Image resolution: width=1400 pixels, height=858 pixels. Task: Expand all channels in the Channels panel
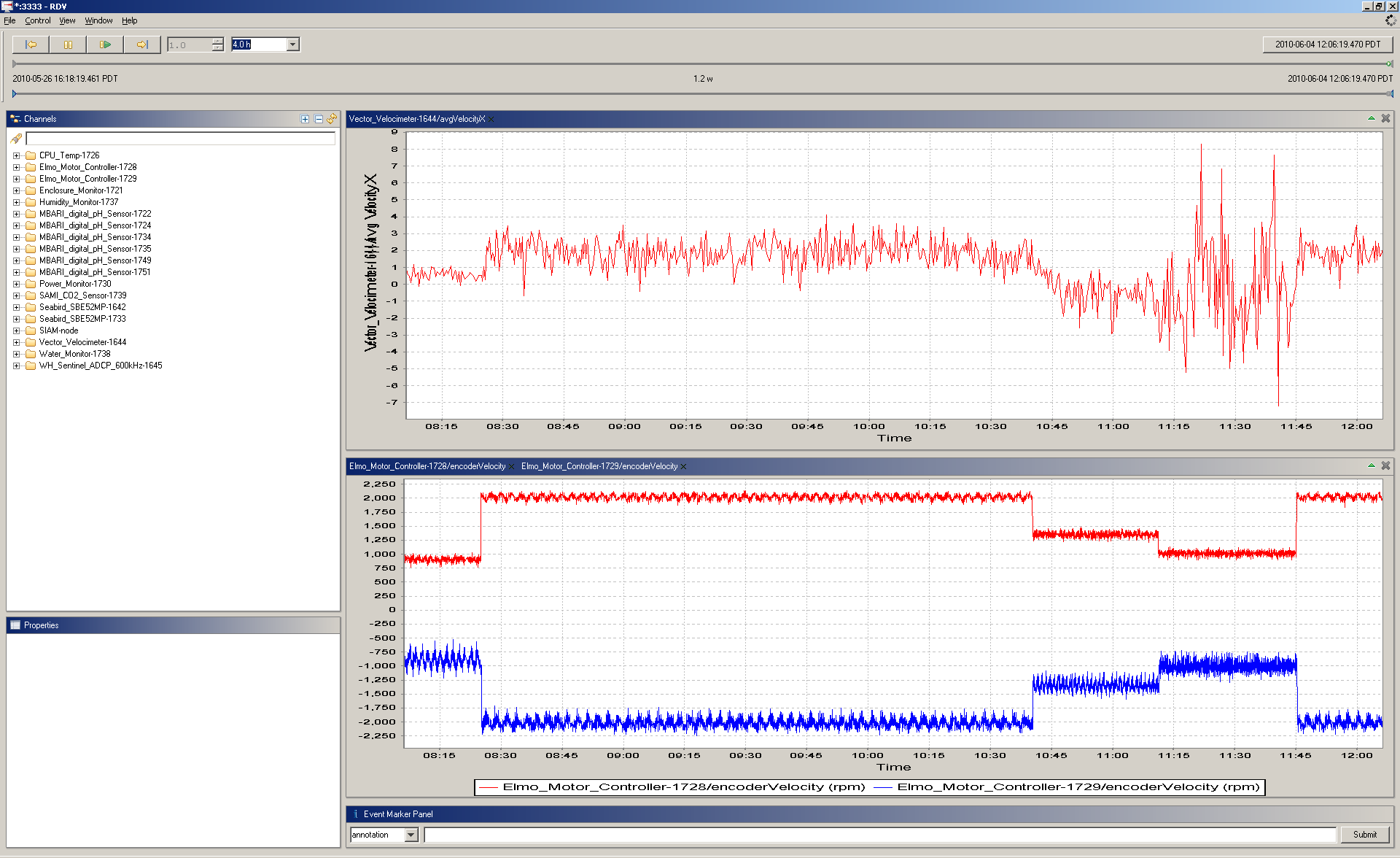click(305, 119)
